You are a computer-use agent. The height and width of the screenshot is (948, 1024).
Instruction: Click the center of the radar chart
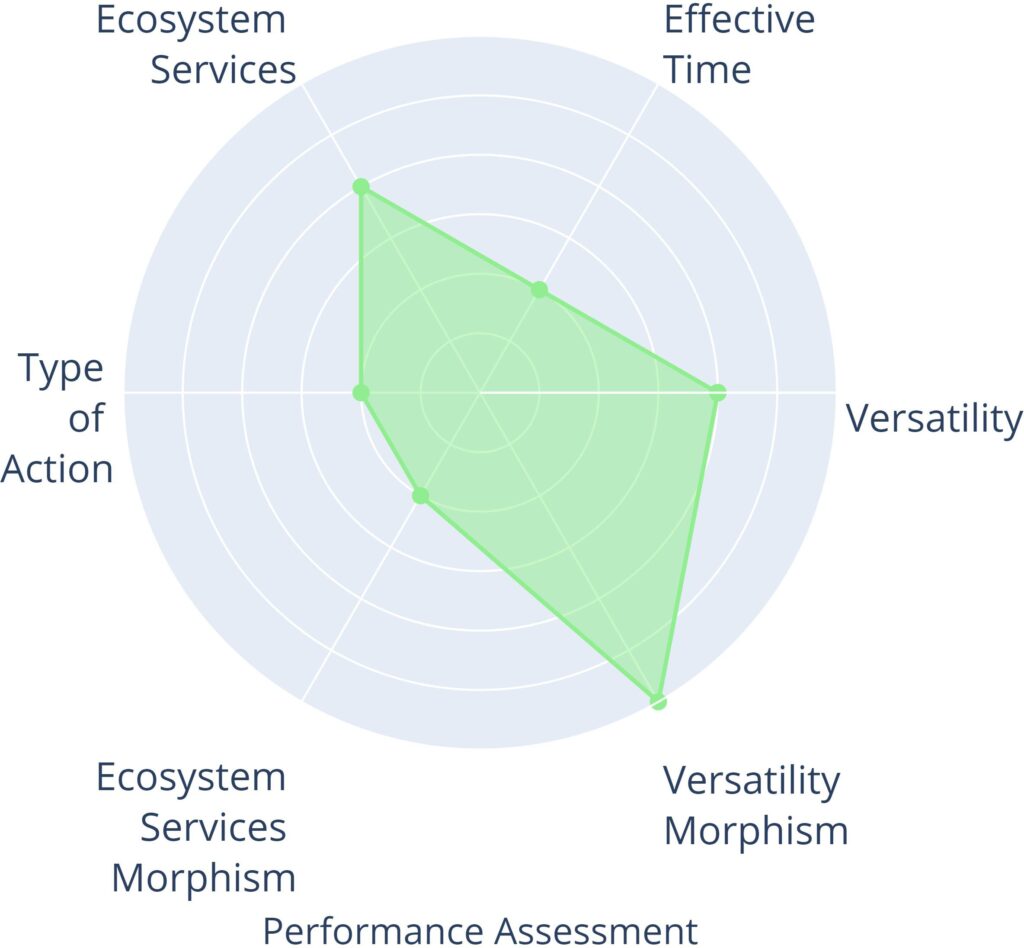click(x=480, y=393)
